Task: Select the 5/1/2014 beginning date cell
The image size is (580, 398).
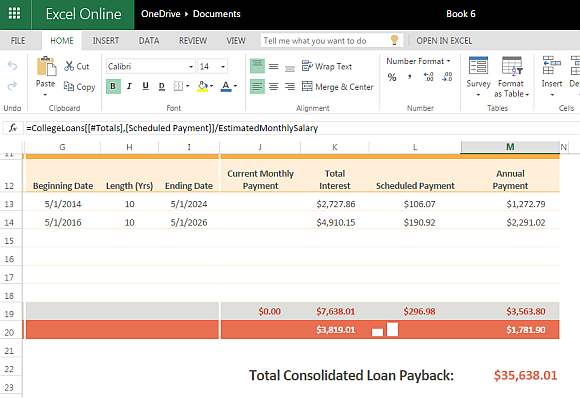Action: [x=63, y=204]
